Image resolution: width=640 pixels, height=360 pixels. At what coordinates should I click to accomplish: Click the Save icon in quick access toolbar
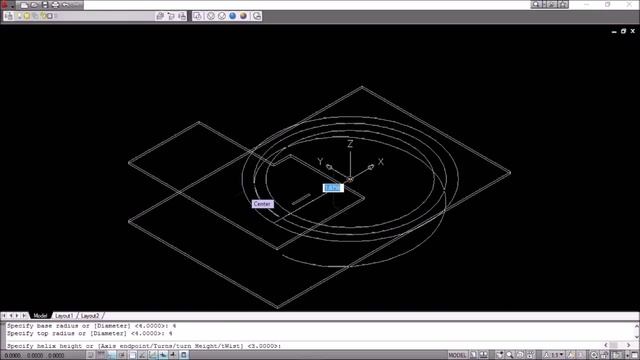(x=45, y=5)
